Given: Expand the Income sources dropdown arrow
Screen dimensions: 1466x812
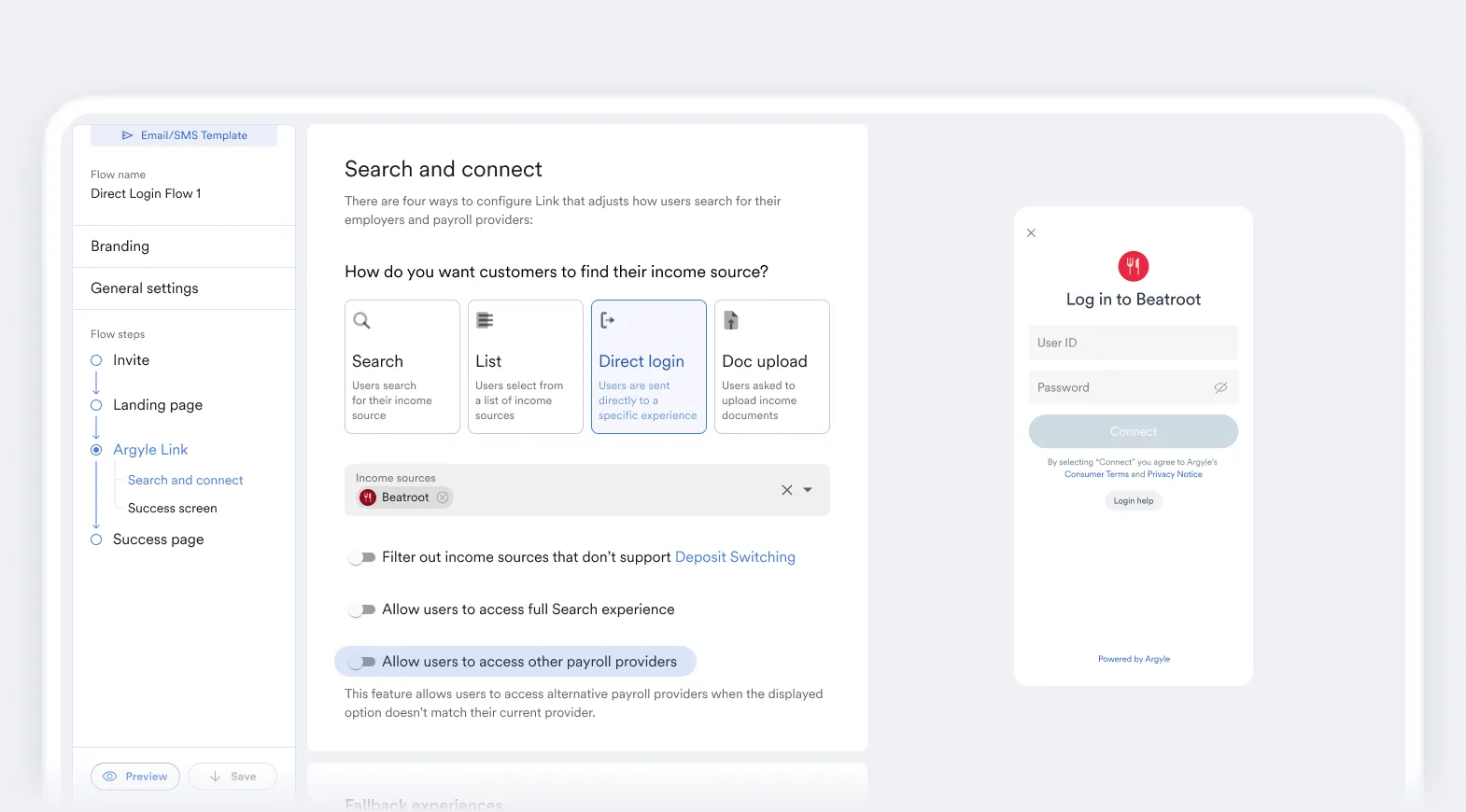Looking at the screenshot, I should coord(808,490).
